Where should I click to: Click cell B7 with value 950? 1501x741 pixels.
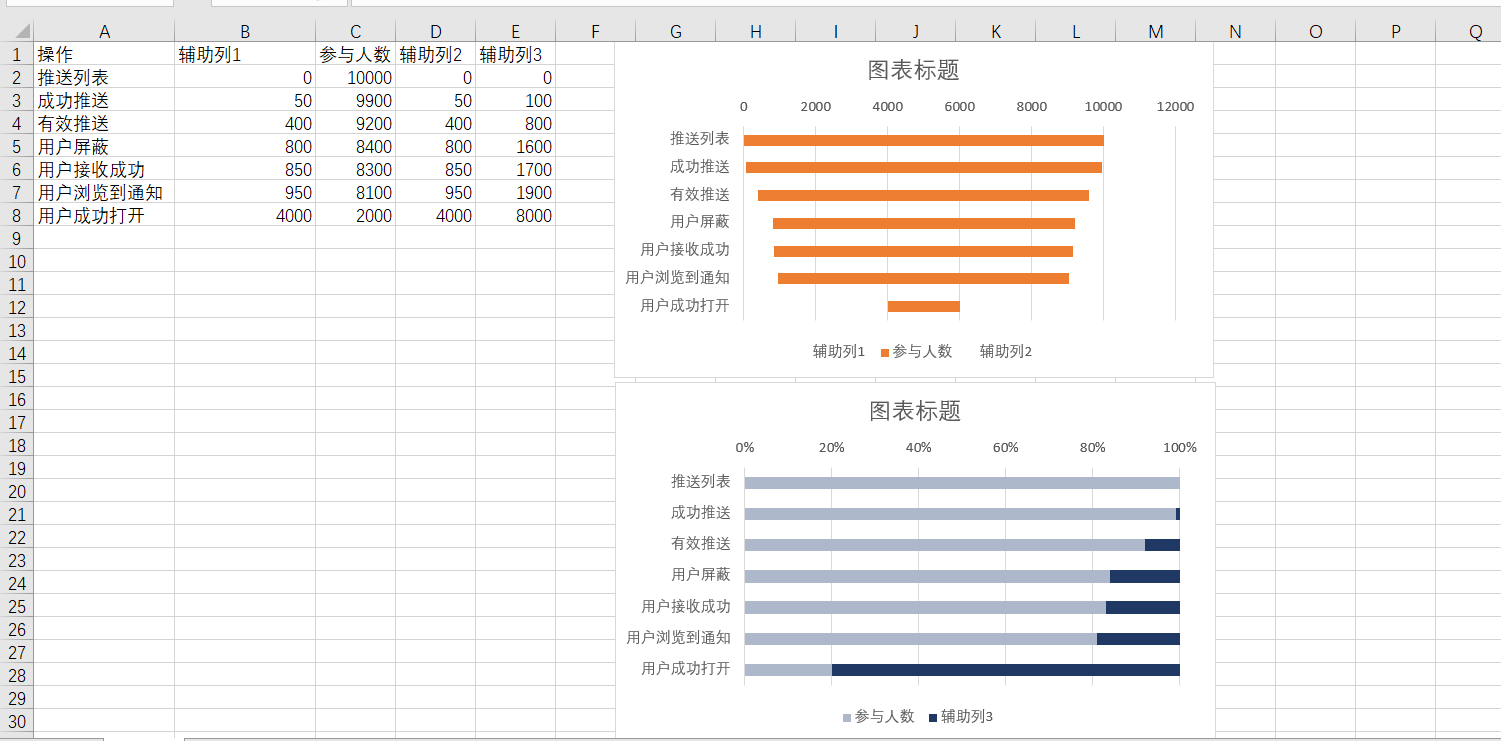coord(245,192)
